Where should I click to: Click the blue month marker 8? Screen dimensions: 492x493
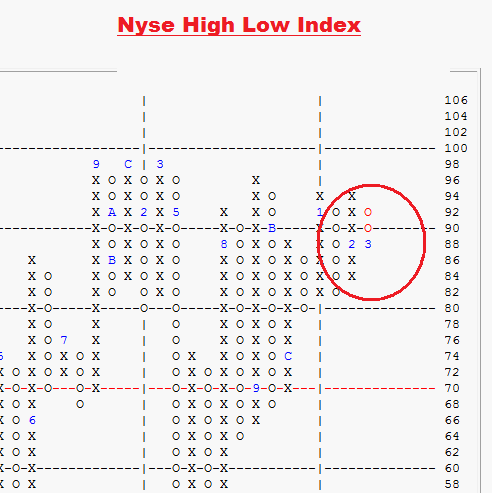point(224,244)
